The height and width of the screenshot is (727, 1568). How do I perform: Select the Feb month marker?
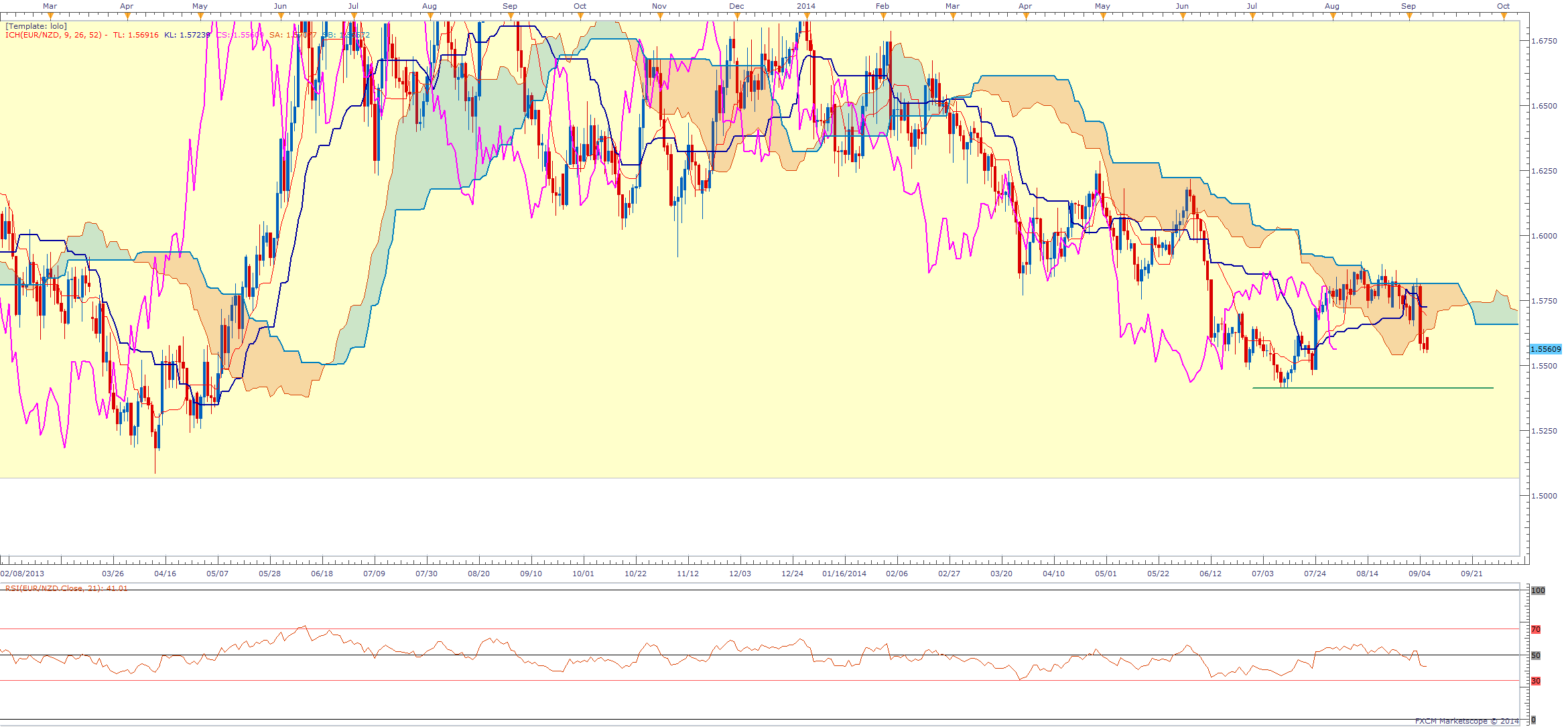tap(883, 6)
